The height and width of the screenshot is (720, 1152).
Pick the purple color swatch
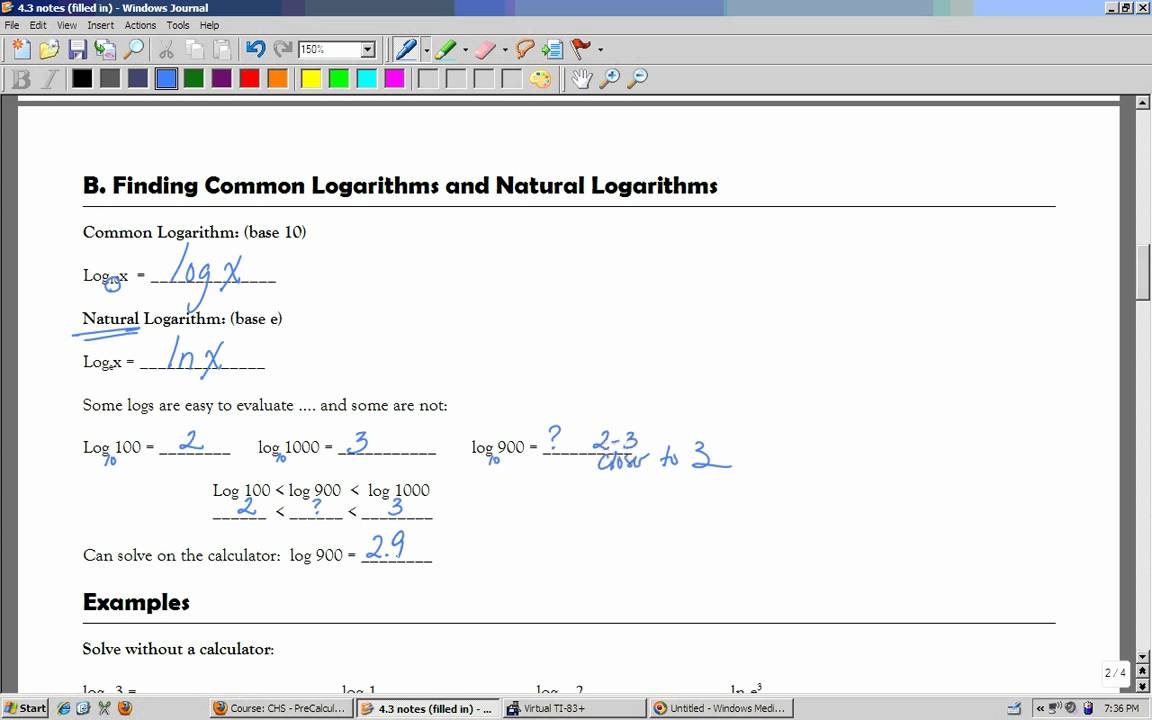222,79
